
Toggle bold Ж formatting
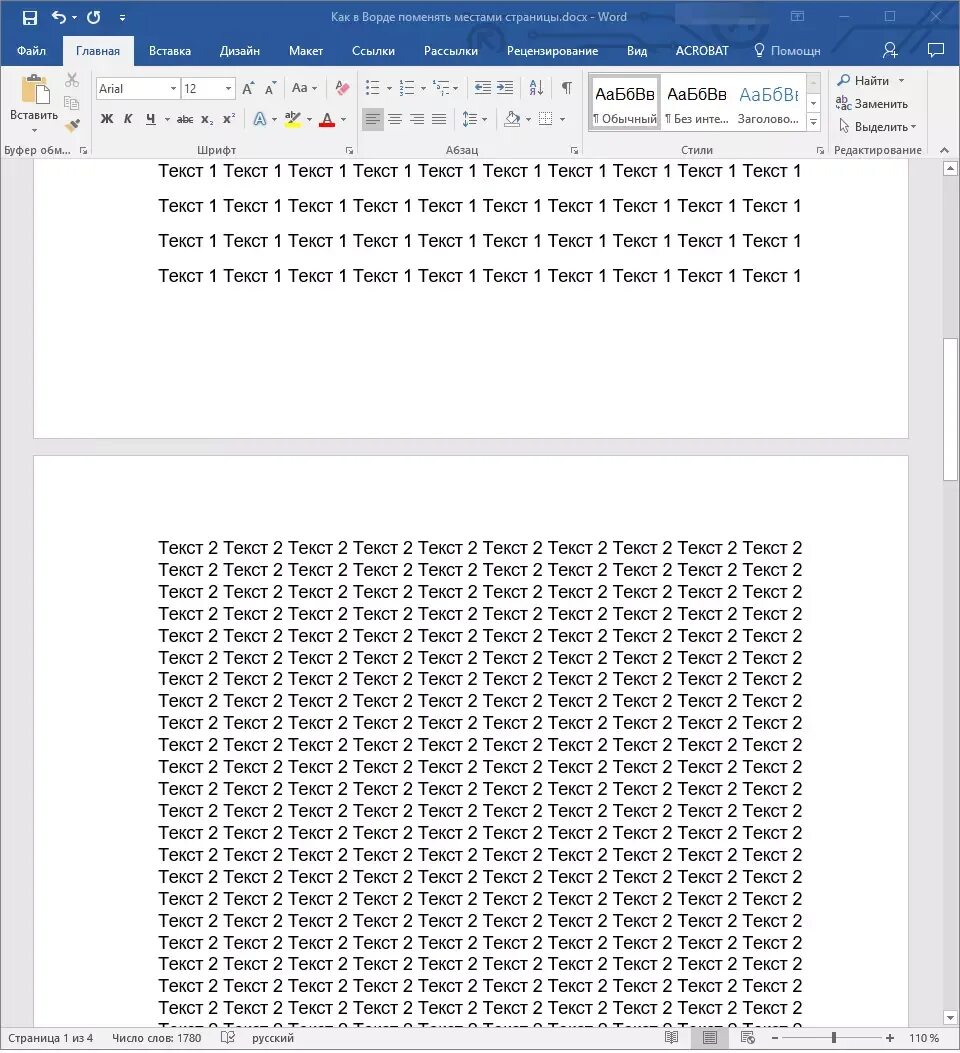[x=107, y=119]
